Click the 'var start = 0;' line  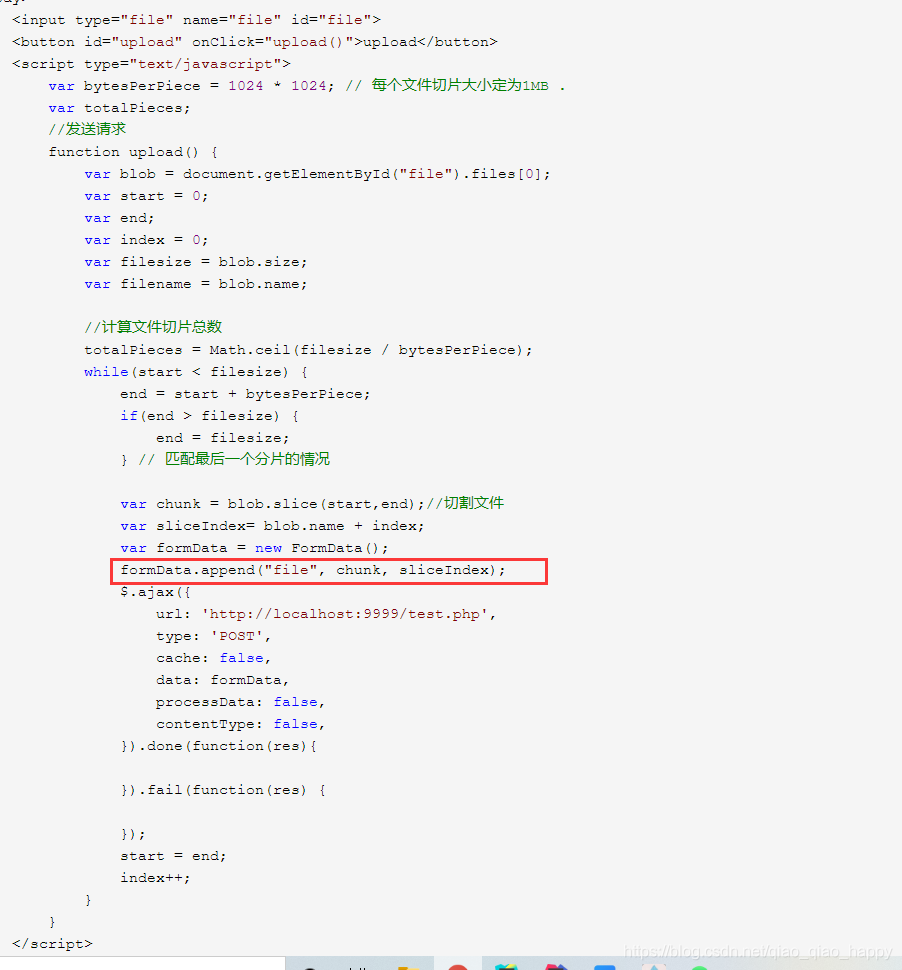(146, 196)
